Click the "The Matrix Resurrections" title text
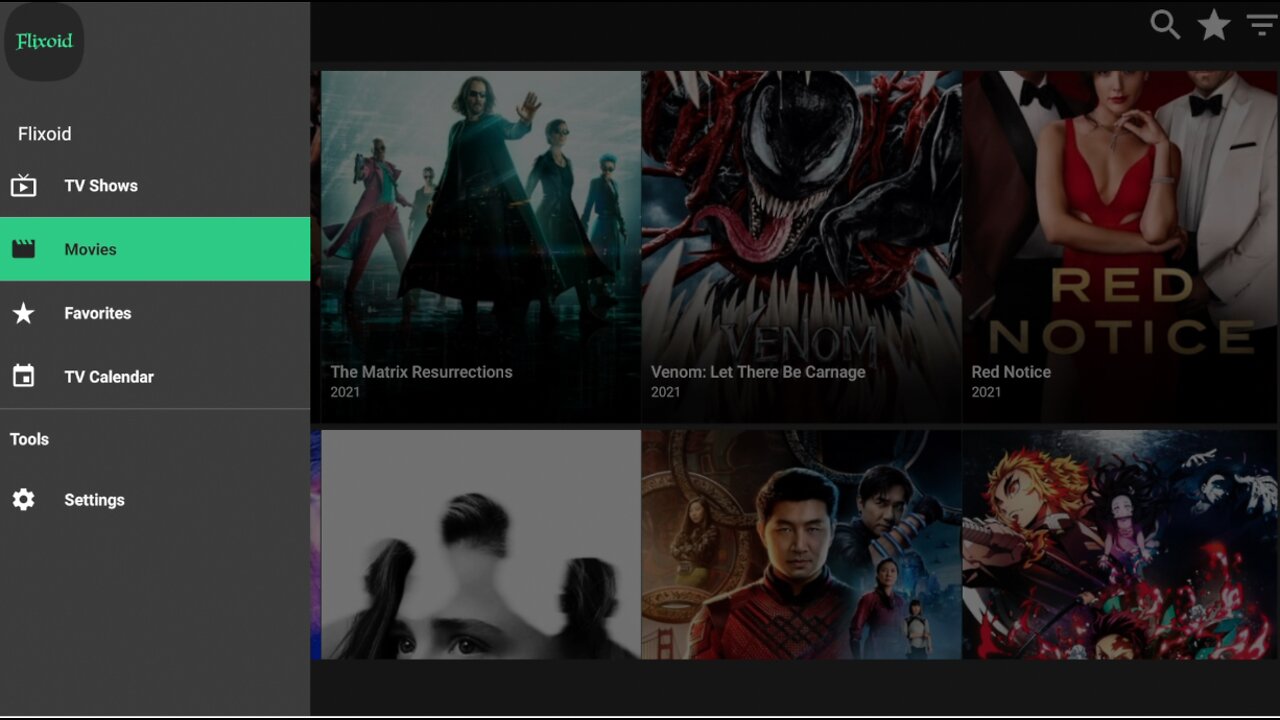This screenshot has height=720, width=1280. 421,372
